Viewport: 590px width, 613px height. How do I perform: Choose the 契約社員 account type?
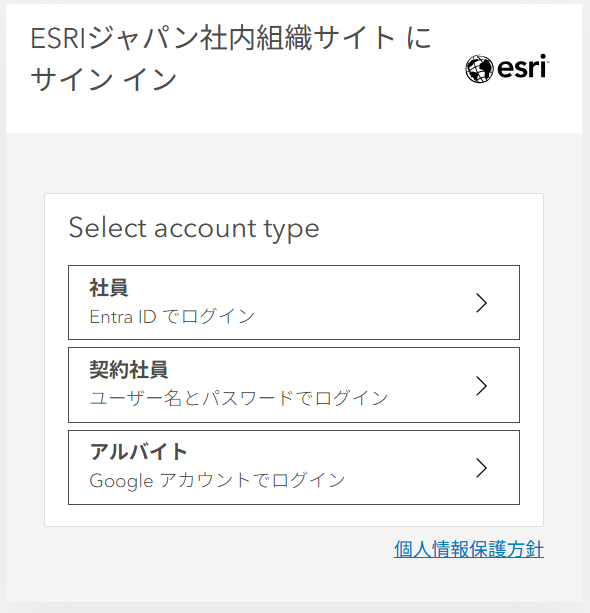(294, 385)
